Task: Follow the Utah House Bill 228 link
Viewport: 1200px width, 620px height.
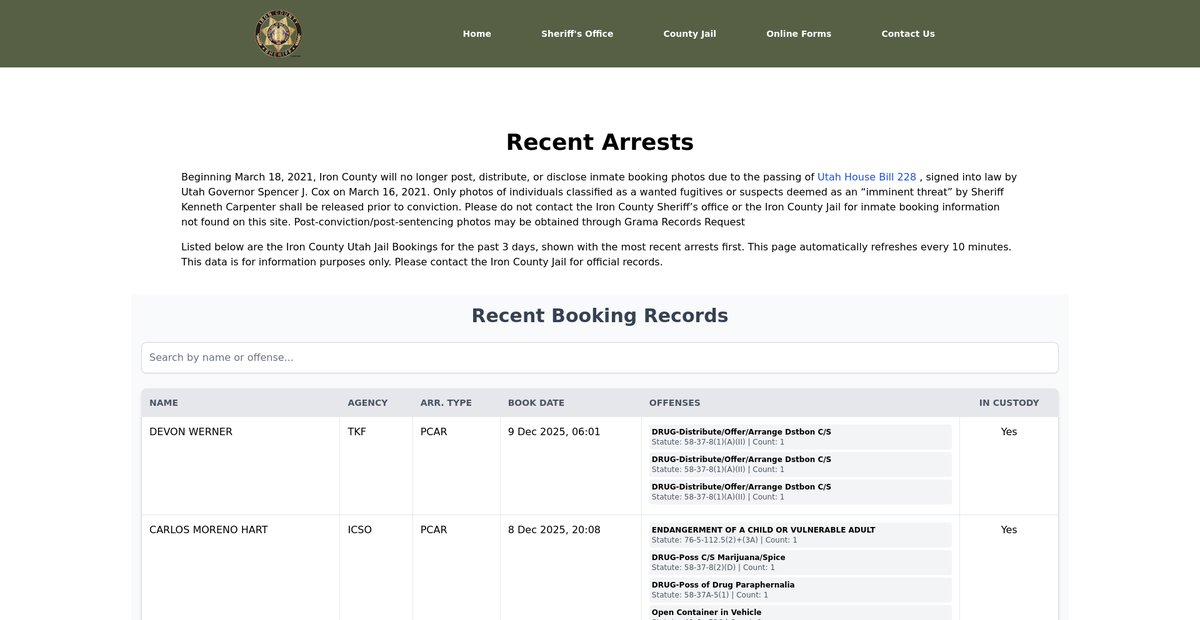Action: (867, 177)
